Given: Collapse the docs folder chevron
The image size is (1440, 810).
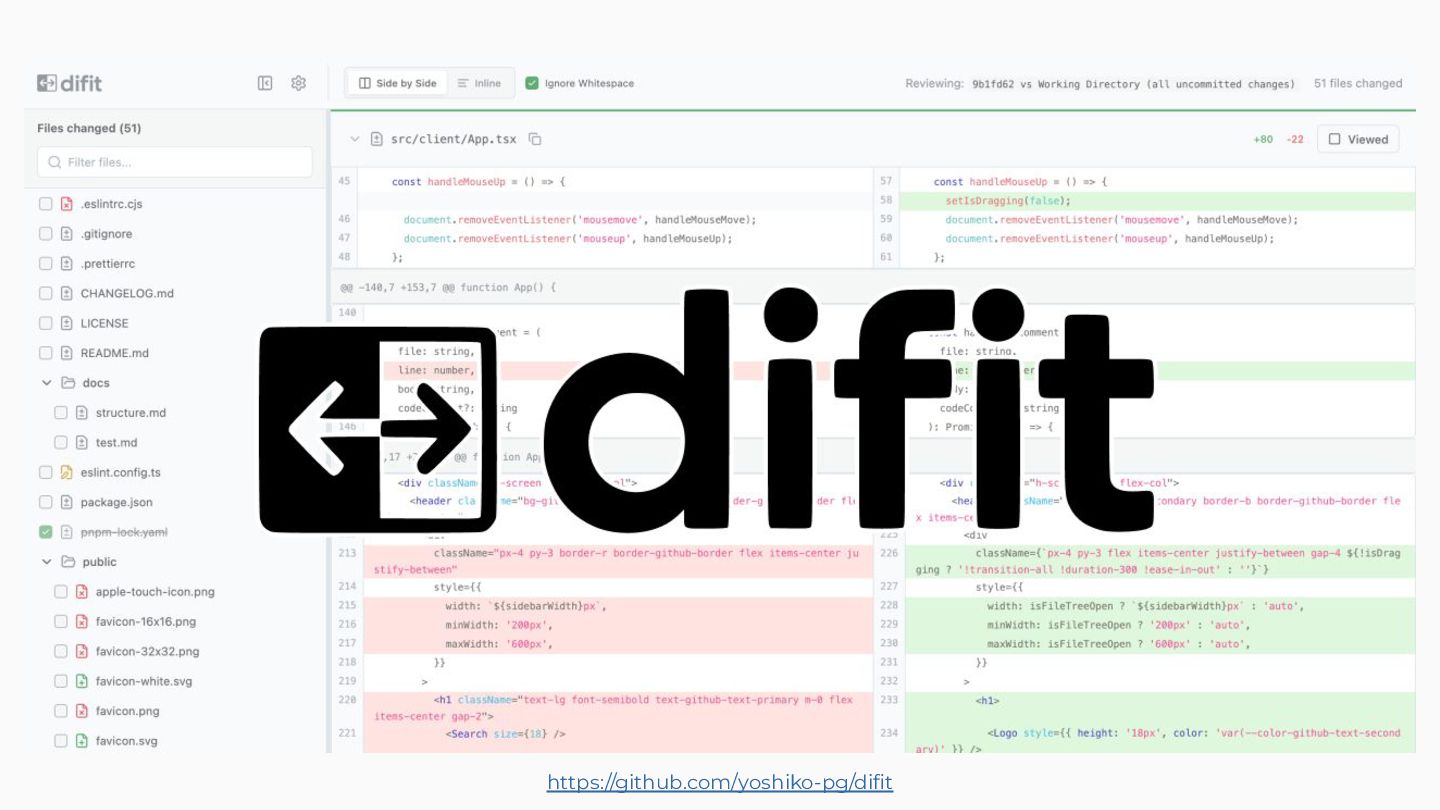Looking at the screenshot, I should click(46, 383).
